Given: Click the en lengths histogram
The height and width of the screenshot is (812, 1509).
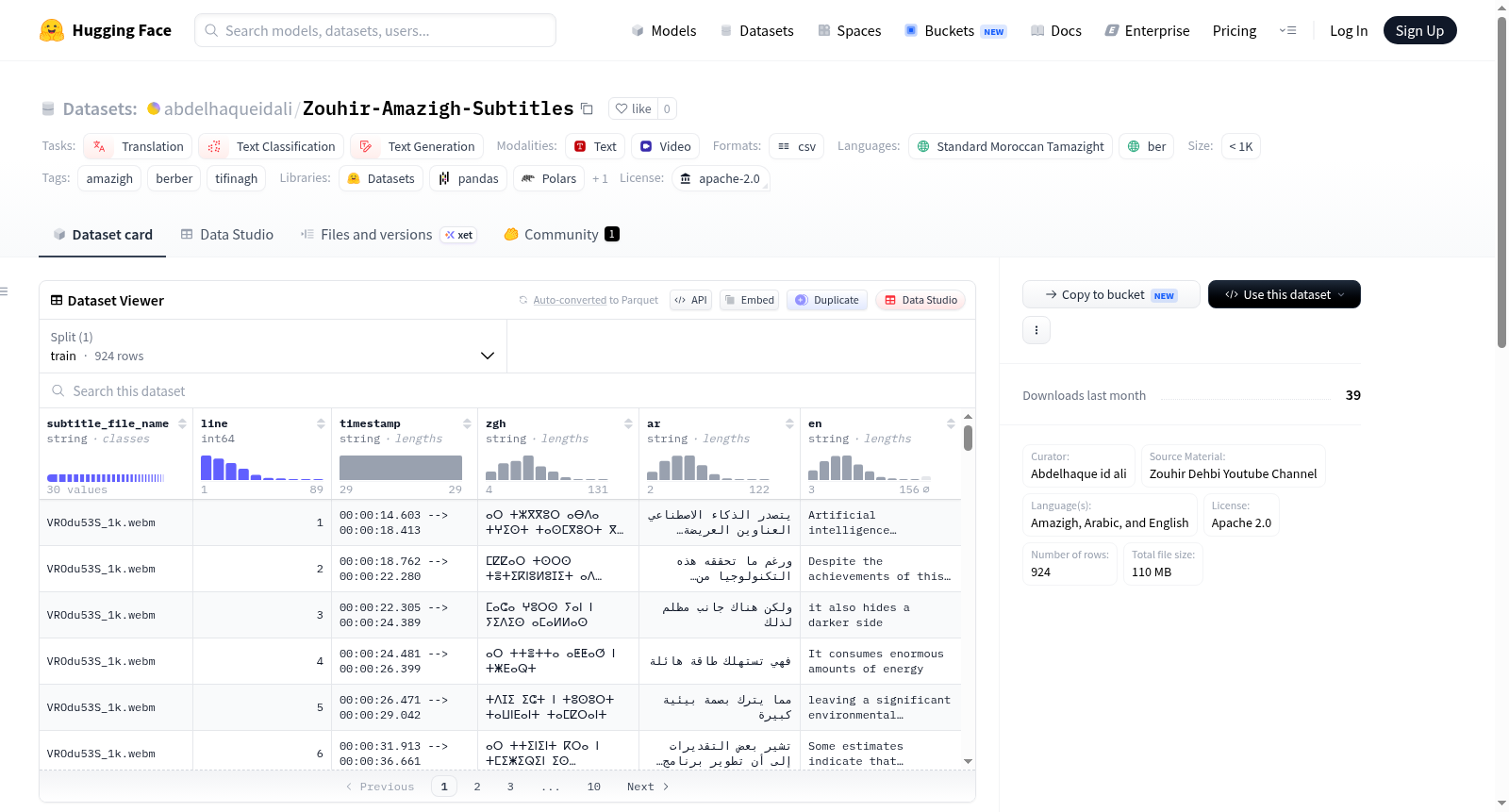Looking at the screenshot, I should tap(870, 467).
